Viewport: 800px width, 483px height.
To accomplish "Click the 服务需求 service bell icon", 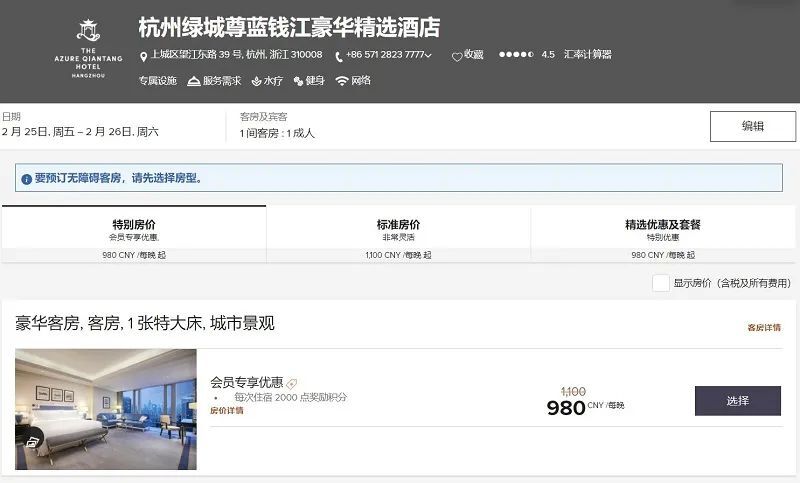I will [193, 81].
